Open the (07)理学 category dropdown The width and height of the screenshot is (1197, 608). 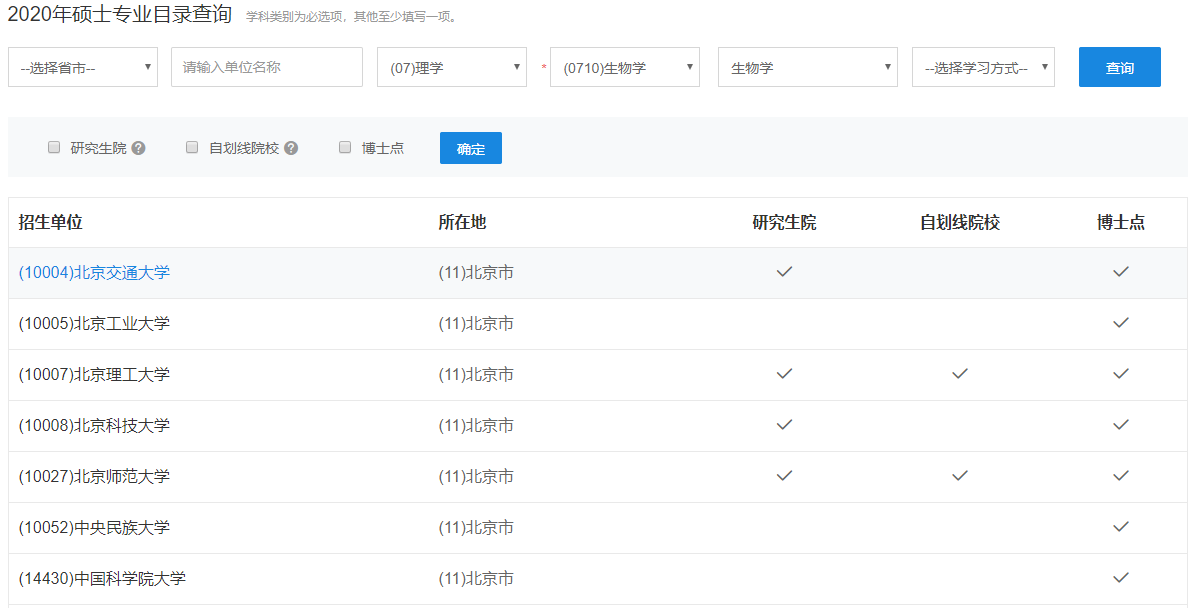(x=452, y=67)
